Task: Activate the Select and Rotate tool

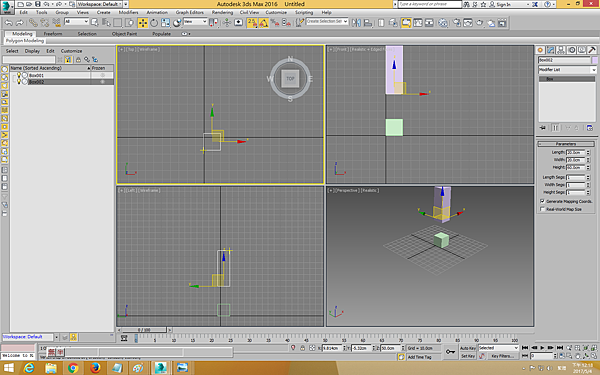Action: (154, 23)
